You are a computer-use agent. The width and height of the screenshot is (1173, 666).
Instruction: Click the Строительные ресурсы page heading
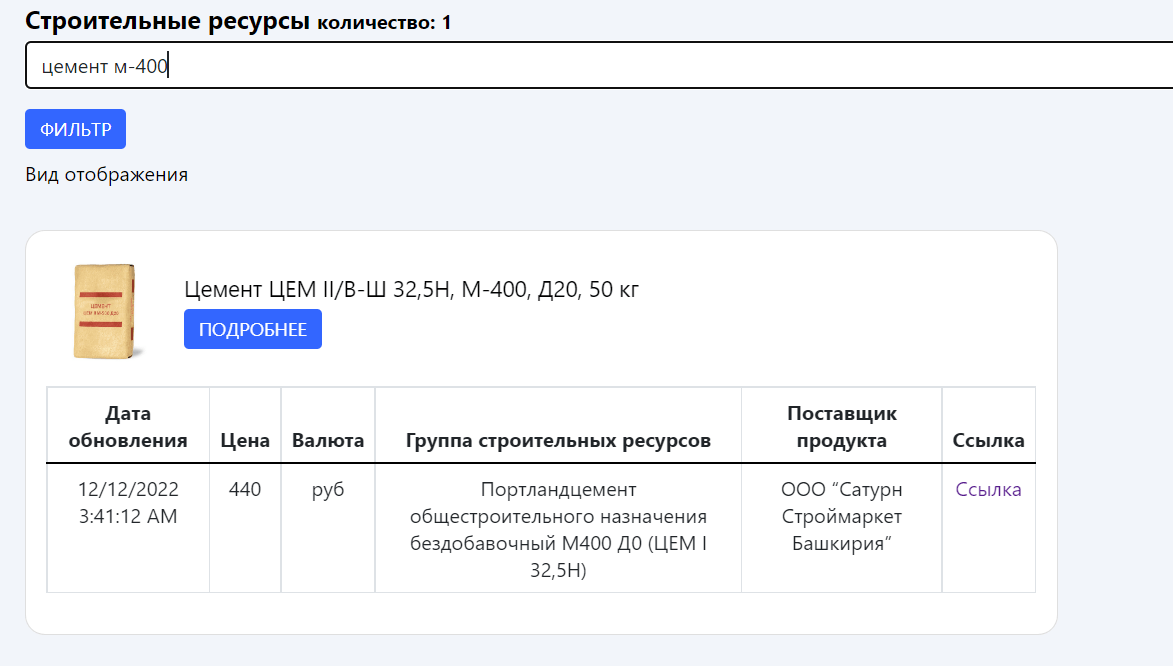pos(167,21)
